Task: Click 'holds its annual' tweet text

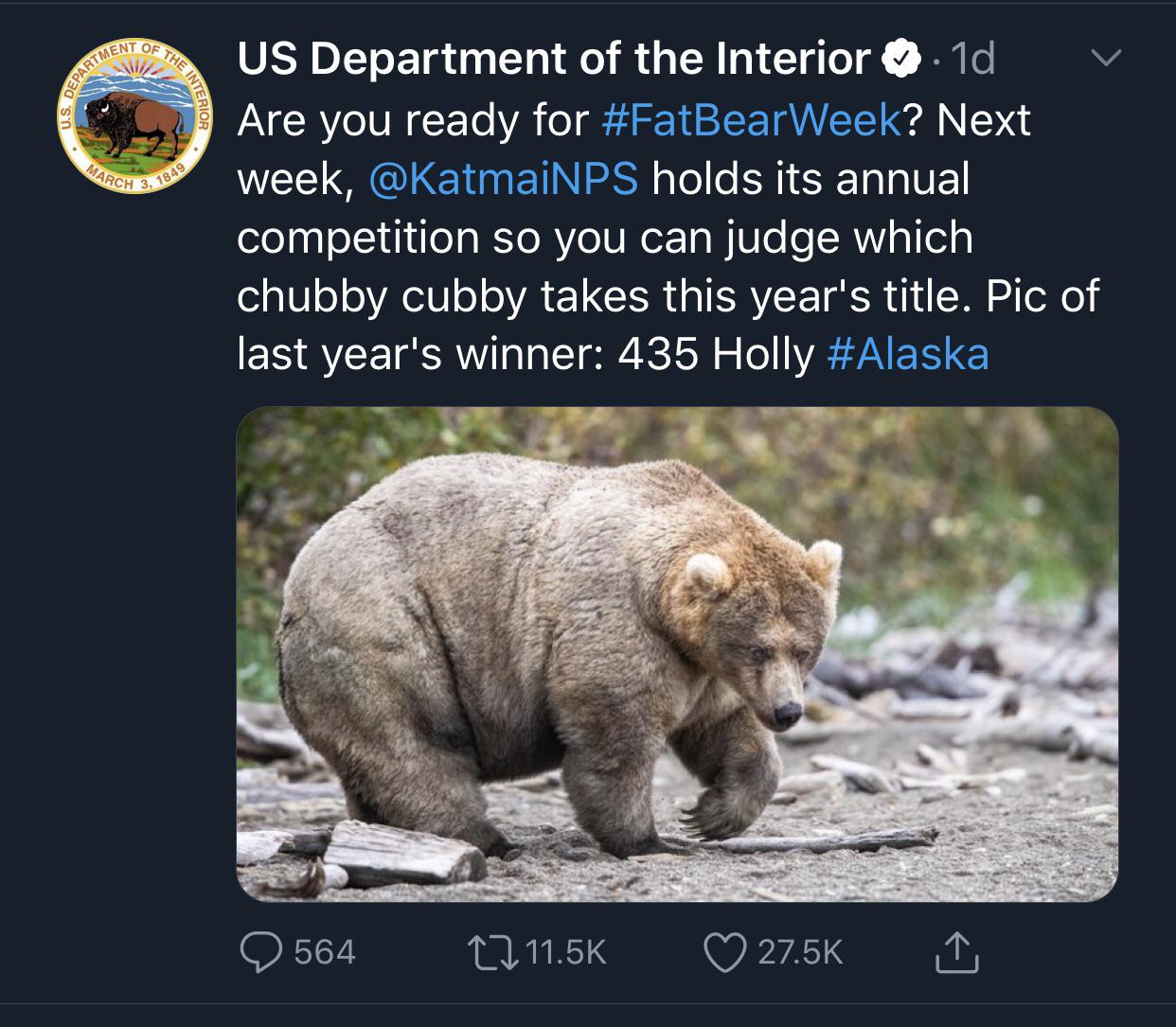Action: pos(811,179)
